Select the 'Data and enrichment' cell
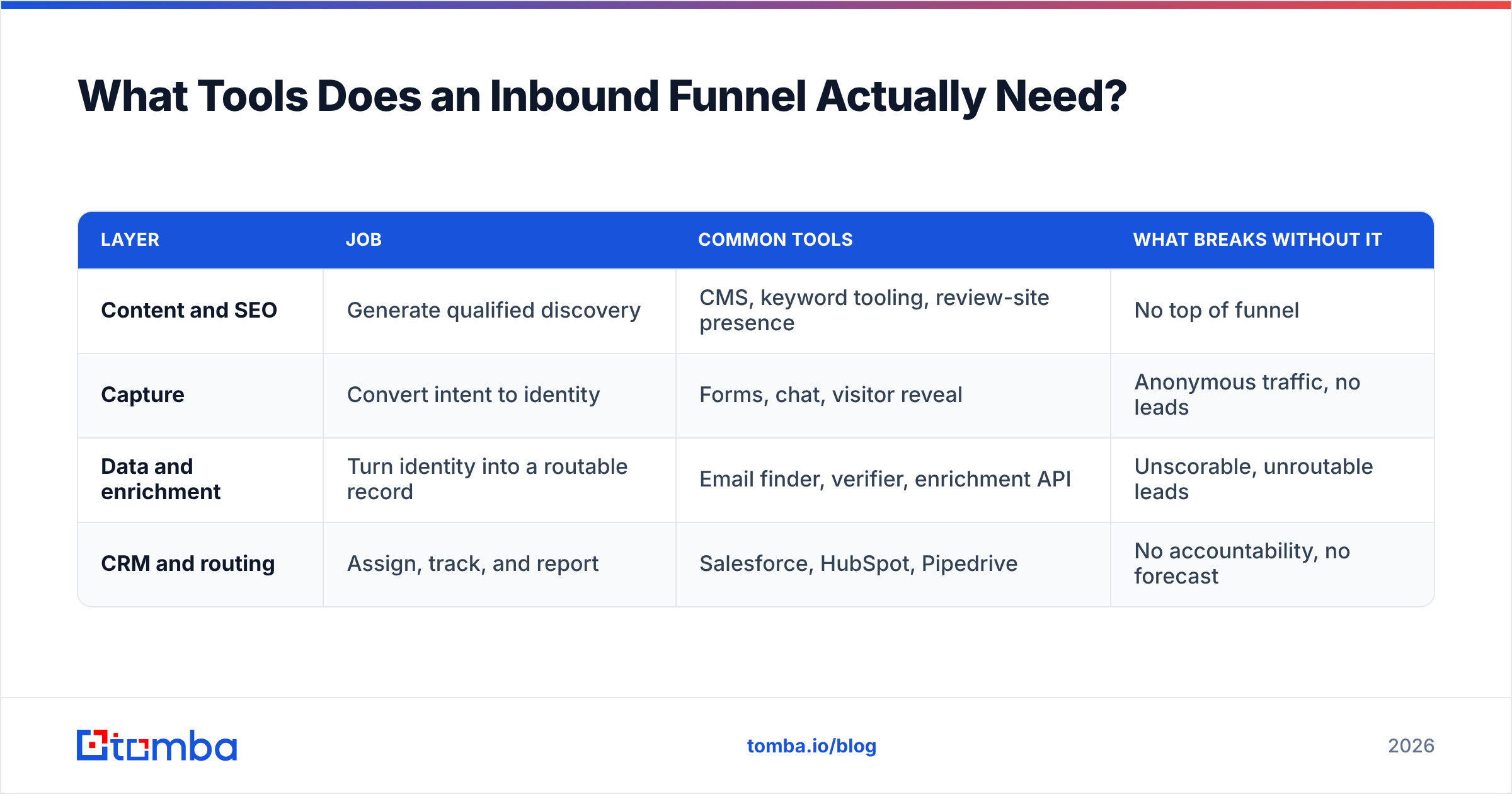Viewport: 1512px width, 794px height. click(200, 480)
